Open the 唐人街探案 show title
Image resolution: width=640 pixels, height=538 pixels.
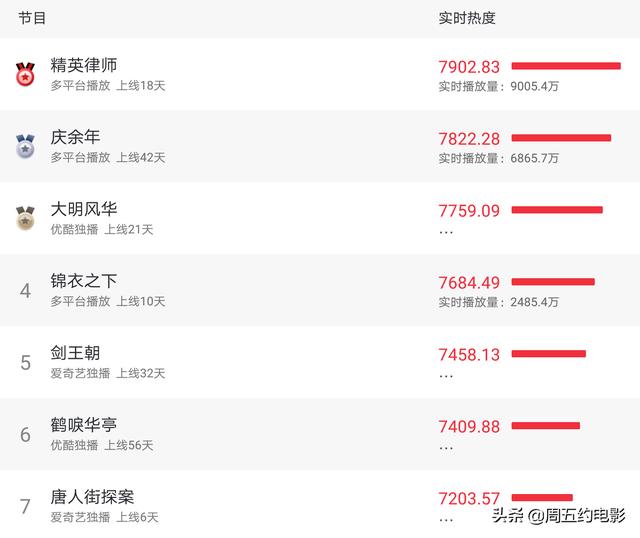pyautogui.click(x=92, y=497)
